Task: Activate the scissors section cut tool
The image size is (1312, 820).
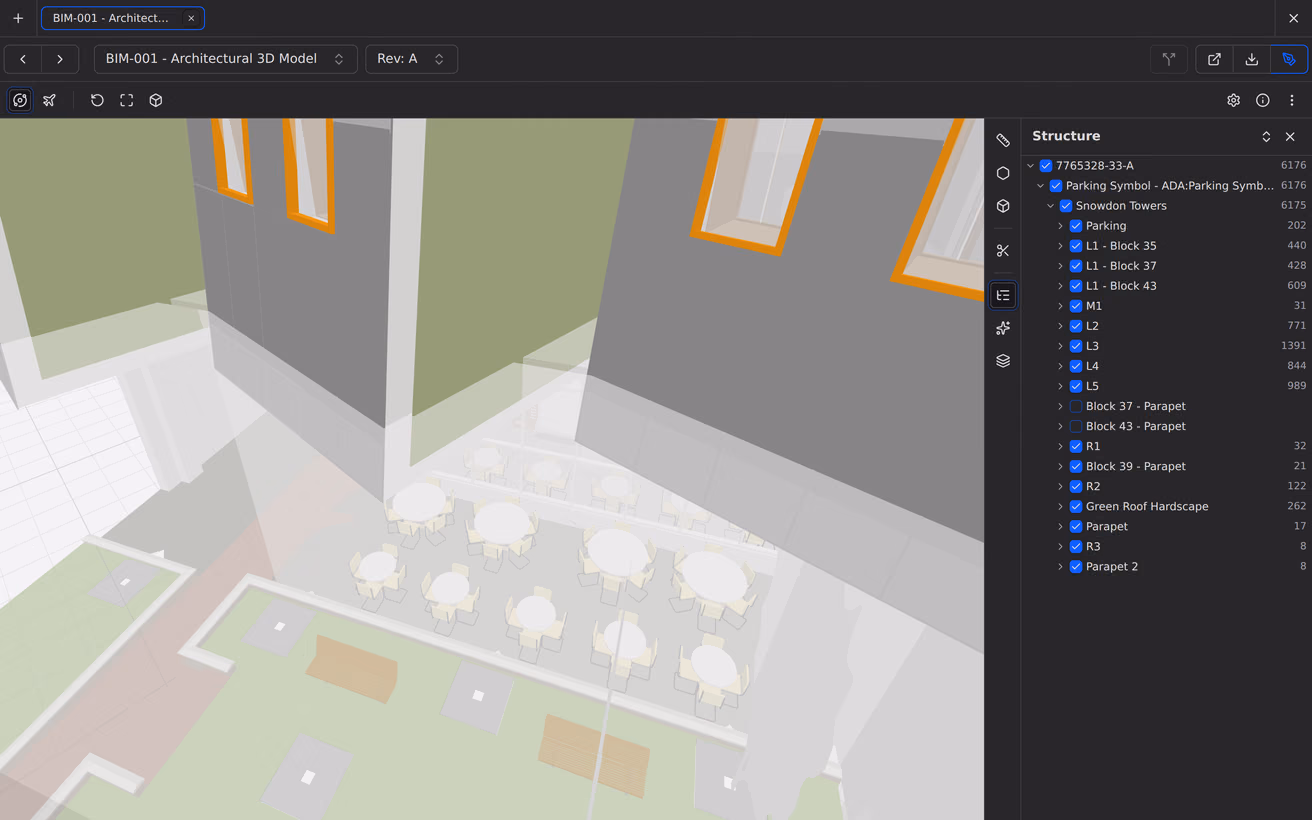Action: pos(1003,251)
